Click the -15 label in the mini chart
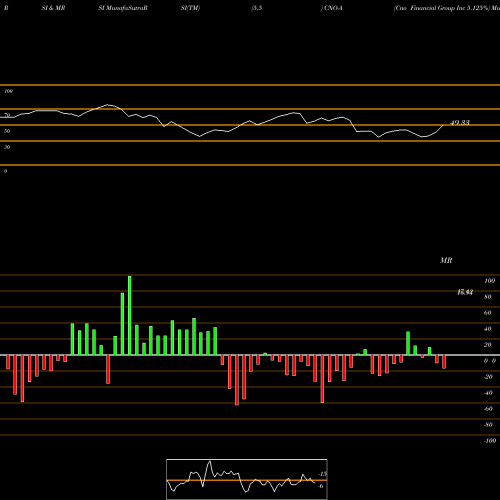This screenshot has width=500, height=500. point(322,474)
